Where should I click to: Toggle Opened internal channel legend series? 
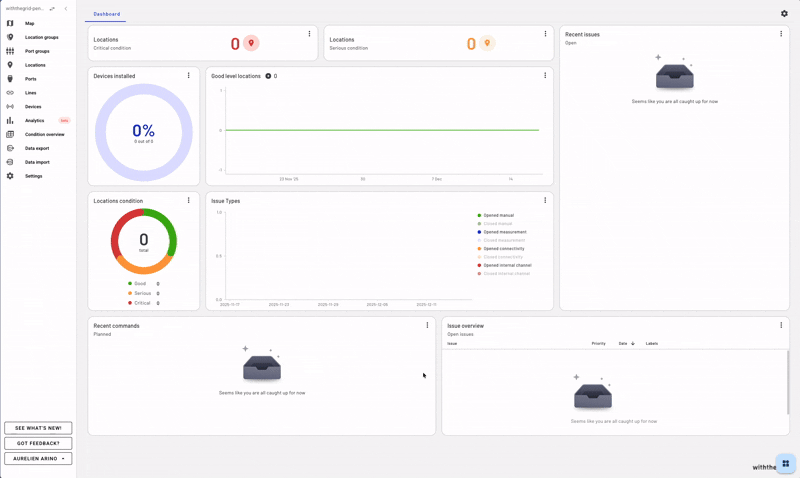(x=506, y=265)
